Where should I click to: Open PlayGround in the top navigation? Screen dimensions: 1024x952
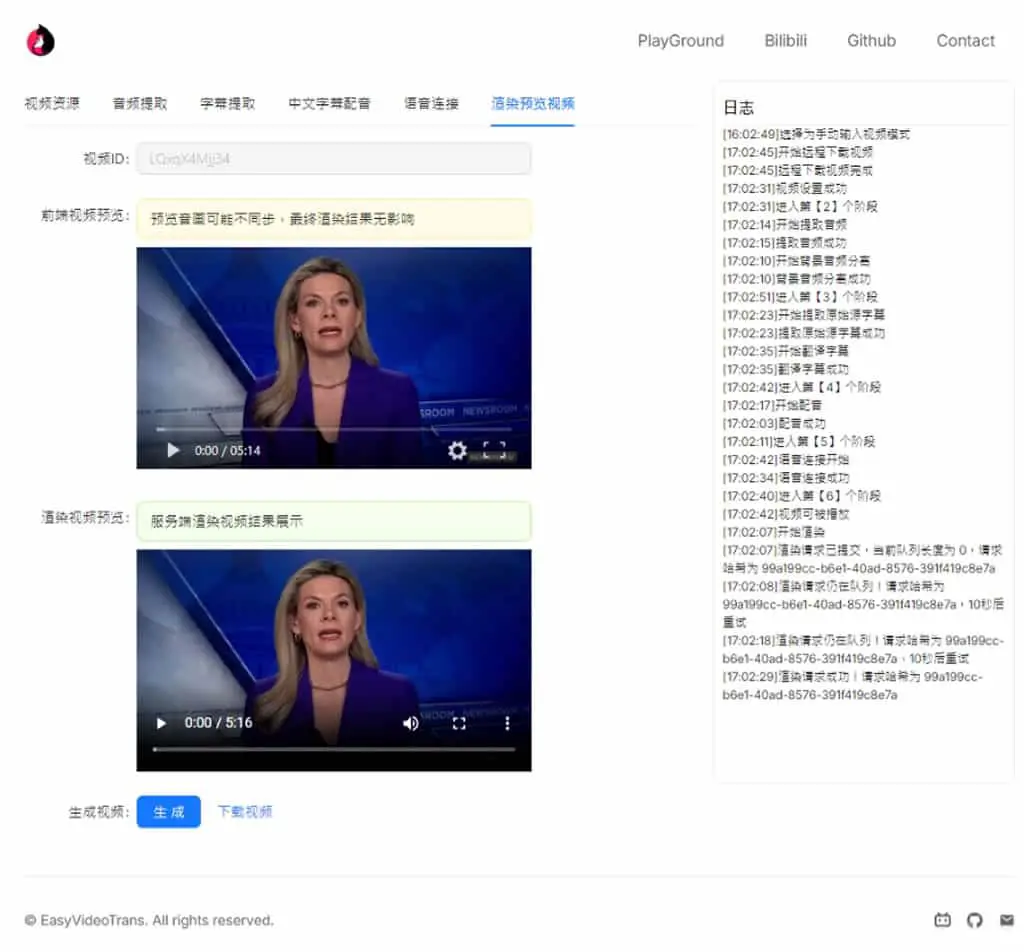coord(680,40)
